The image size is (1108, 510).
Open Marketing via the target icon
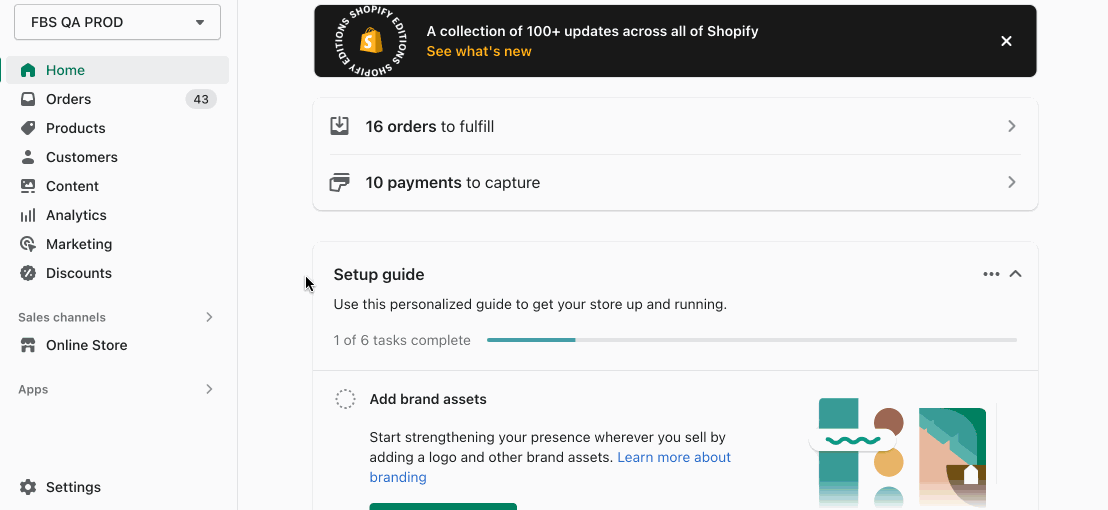[x=28, y=244]
